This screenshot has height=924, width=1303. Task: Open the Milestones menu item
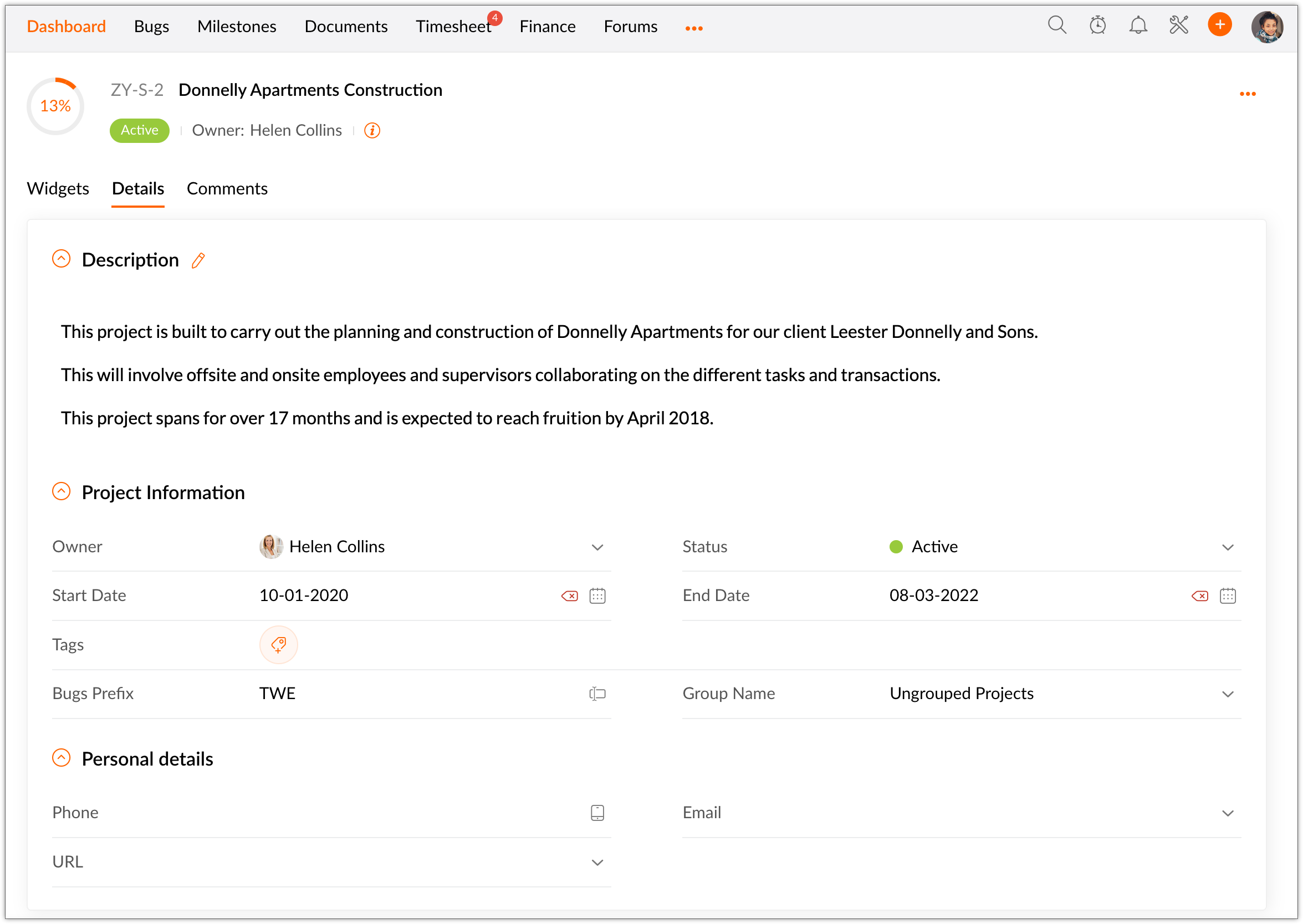[236, 26]
